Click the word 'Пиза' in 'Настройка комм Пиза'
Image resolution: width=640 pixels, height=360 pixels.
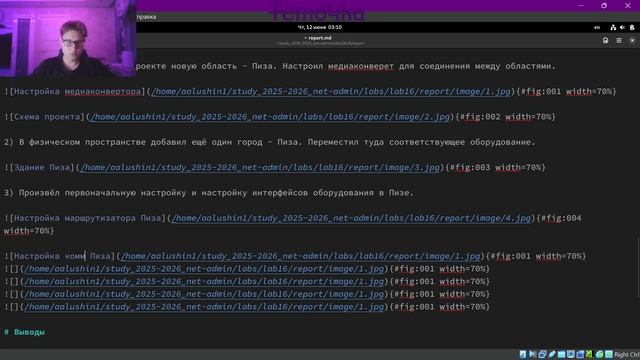click(100, 256)
